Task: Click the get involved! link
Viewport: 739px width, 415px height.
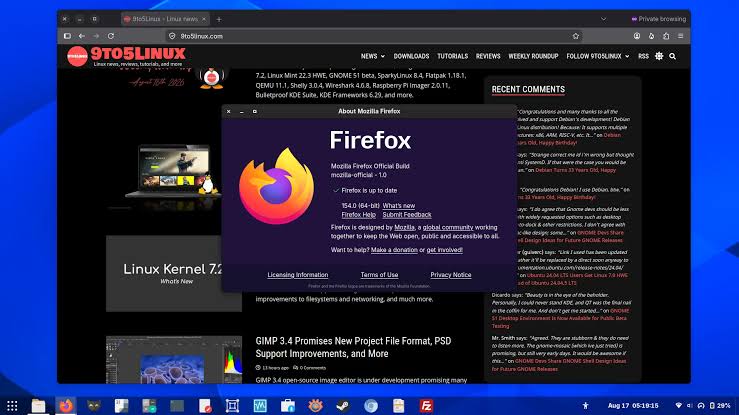Action: [x=444, y=250]
